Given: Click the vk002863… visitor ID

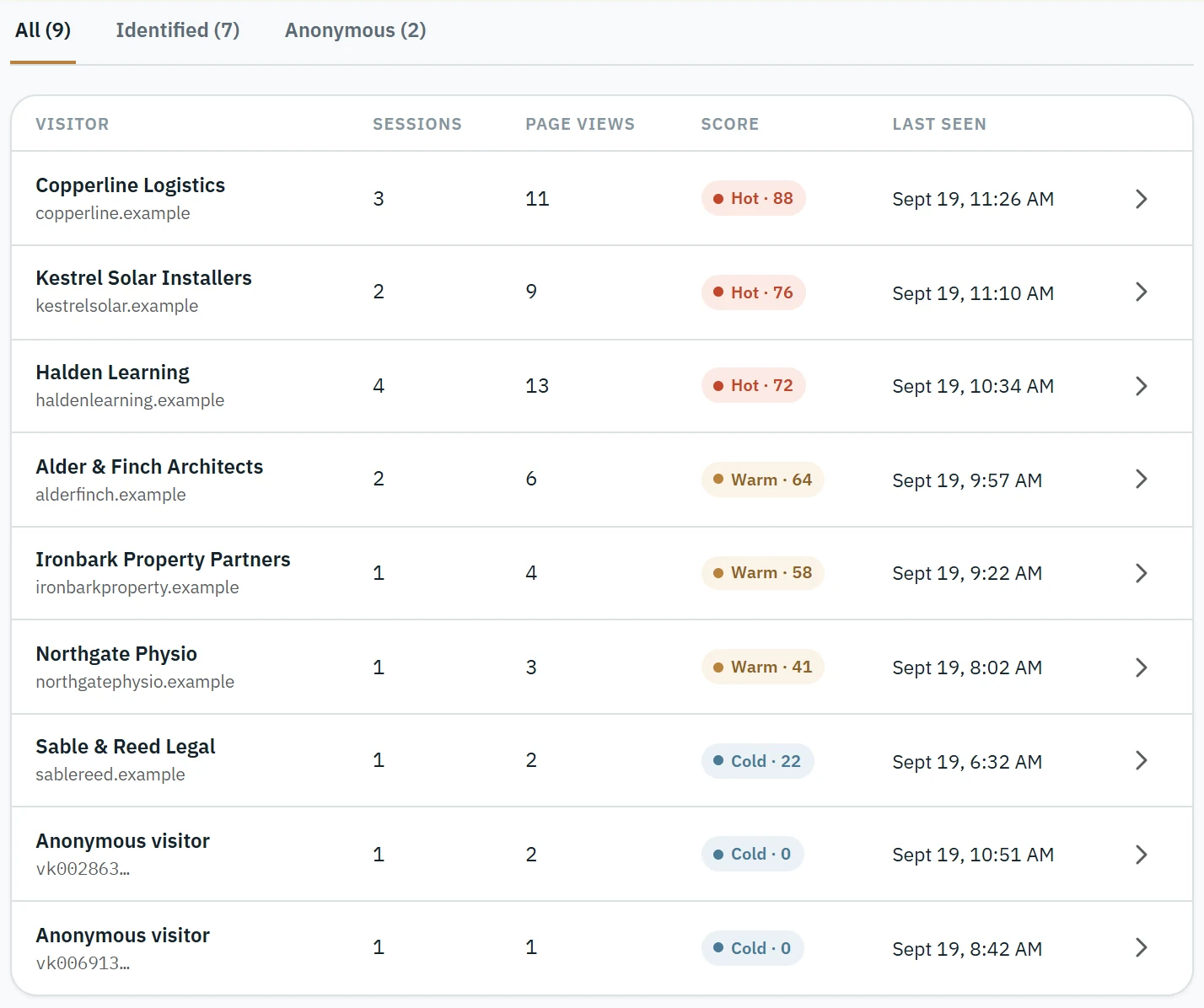Looking at the screenshot, I should 83,869.
